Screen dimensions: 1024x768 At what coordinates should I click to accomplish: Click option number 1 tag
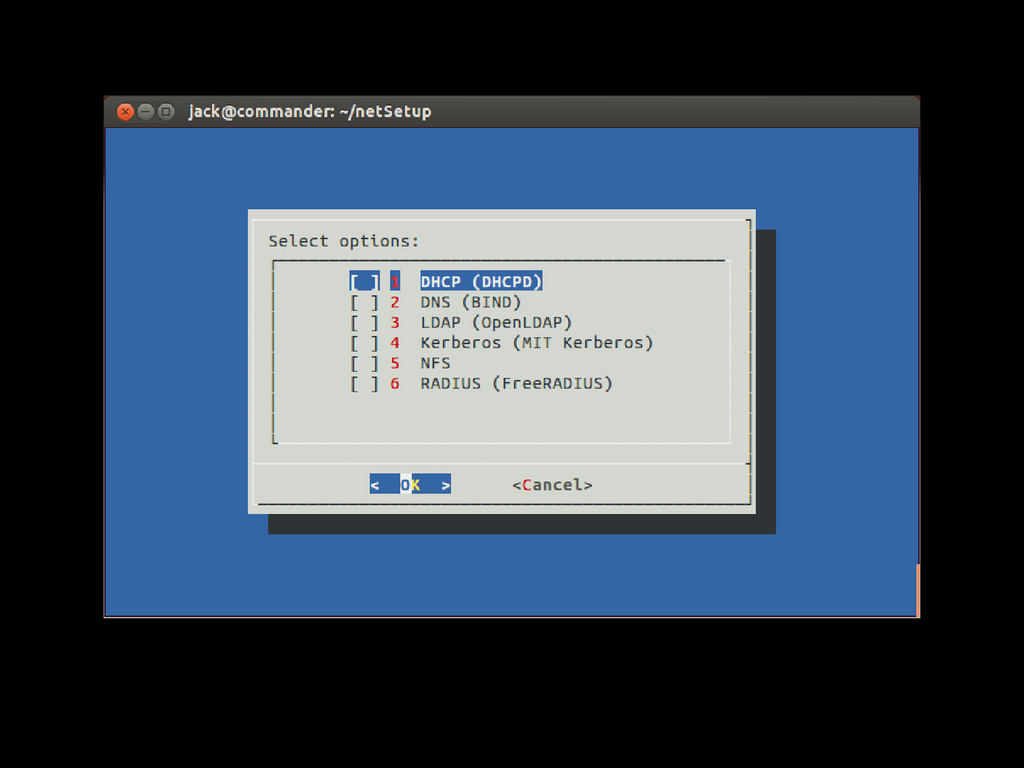click(395, 281)
